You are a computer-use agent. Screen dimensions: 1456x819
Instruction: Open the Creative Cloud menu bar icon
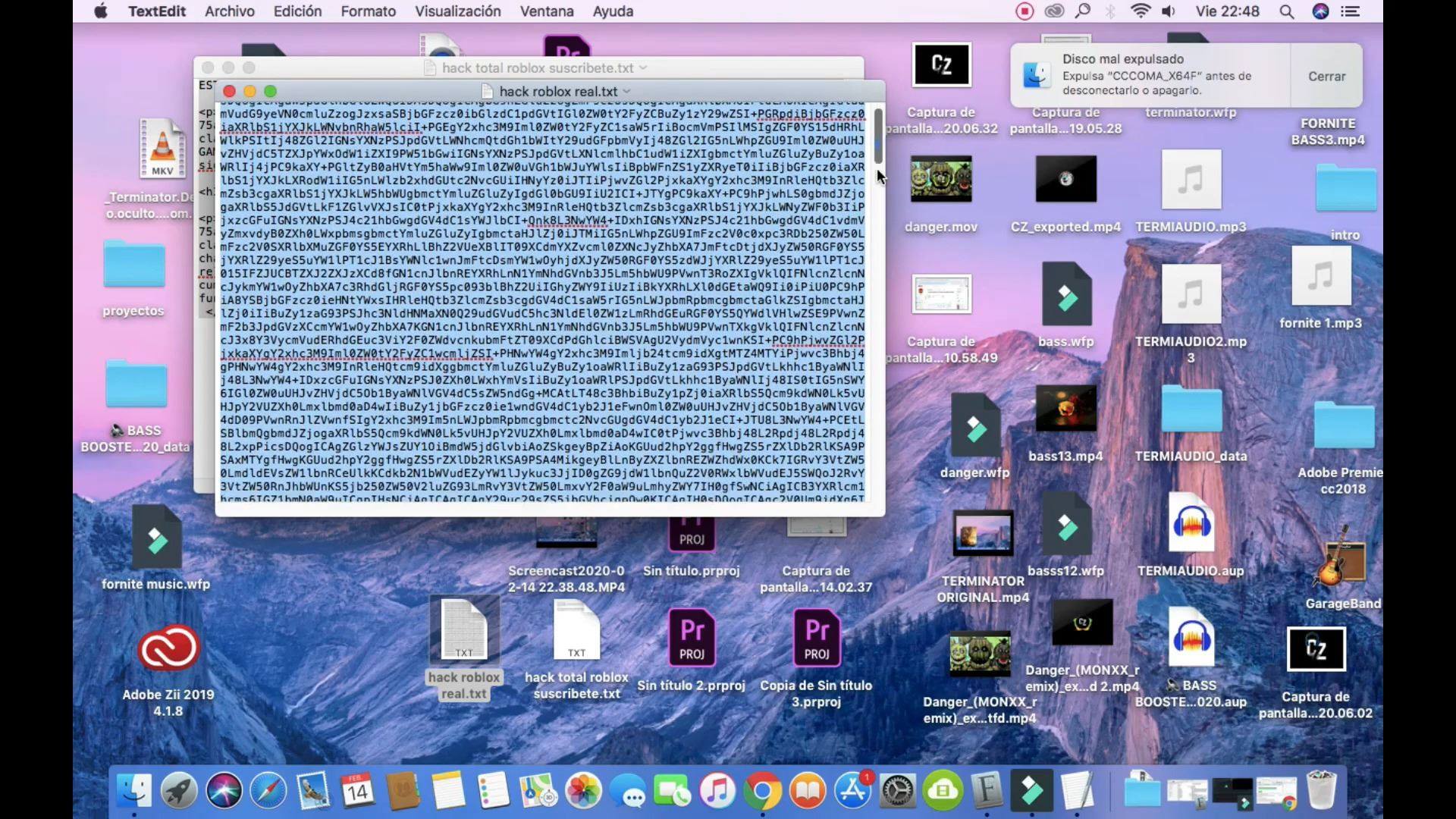(1054, 11)
